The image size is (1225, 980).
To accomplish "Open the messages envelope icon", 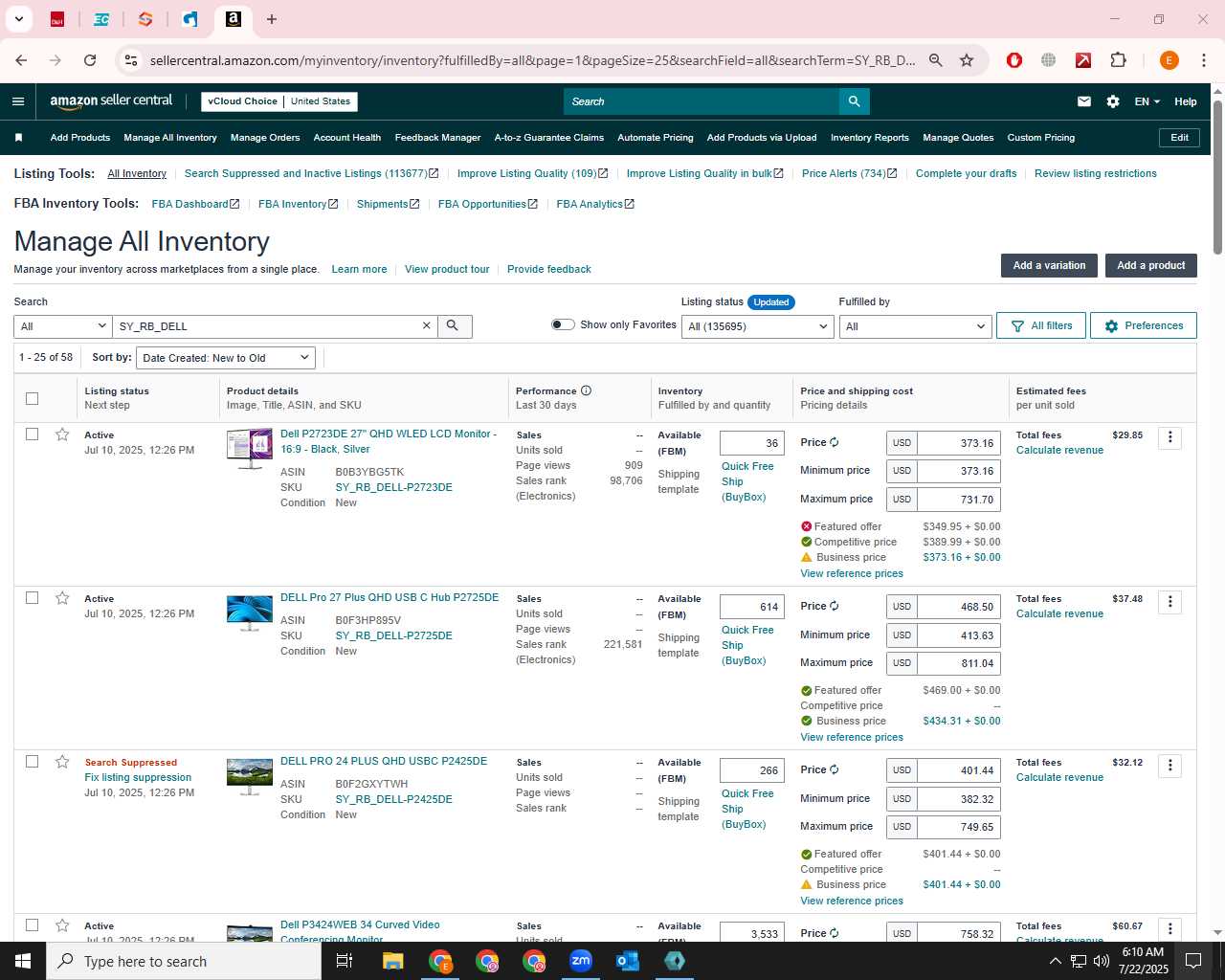I will tap(1084, 101).
